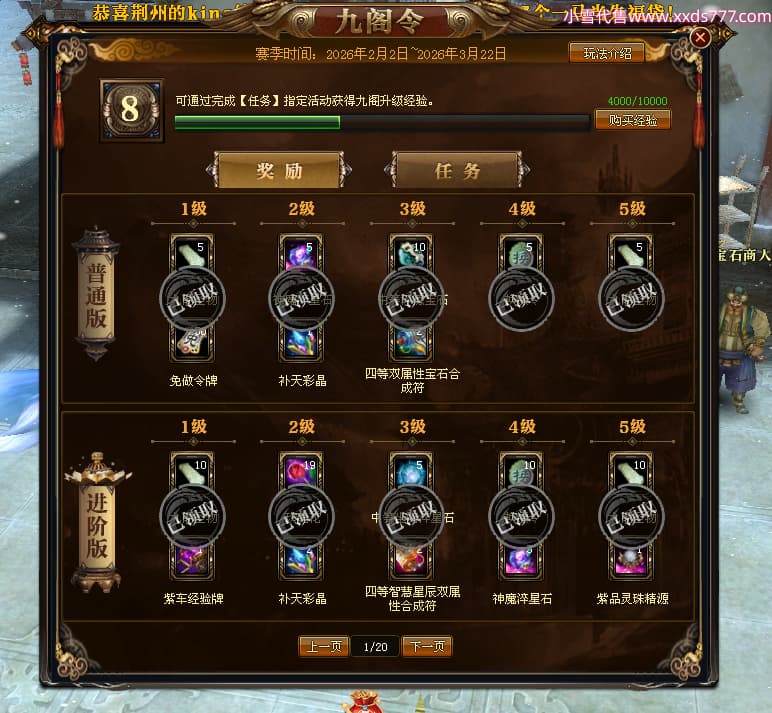Switch to the 奖励 tab
Image resolution: width=772 pixels, height=713 pixels.
279,170
